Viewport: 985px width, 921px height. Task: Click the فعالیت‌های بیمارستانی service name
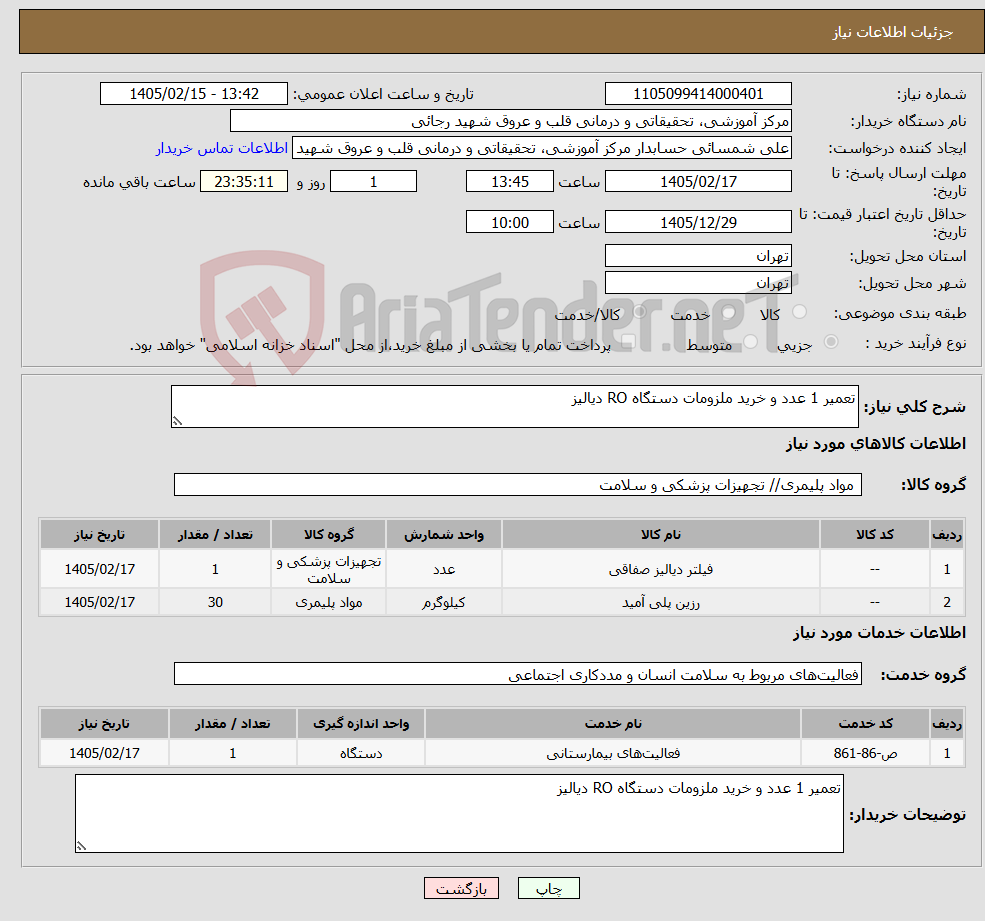point(612,753)
